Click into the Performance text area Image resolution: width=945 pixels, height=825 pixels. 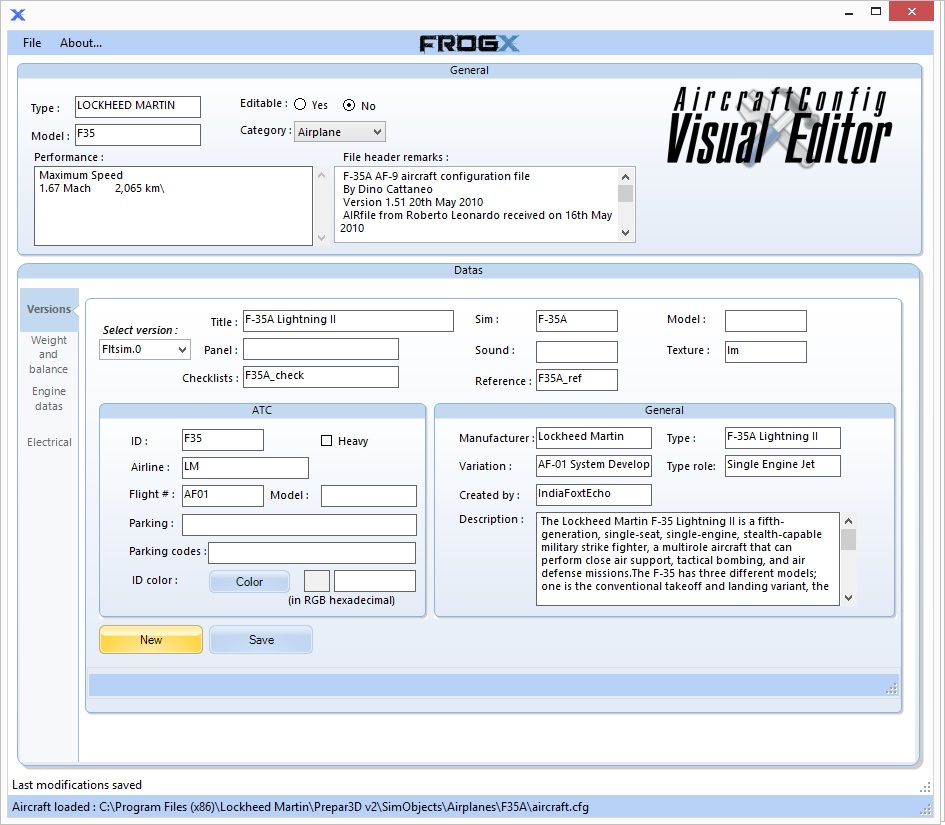[173, 206]
